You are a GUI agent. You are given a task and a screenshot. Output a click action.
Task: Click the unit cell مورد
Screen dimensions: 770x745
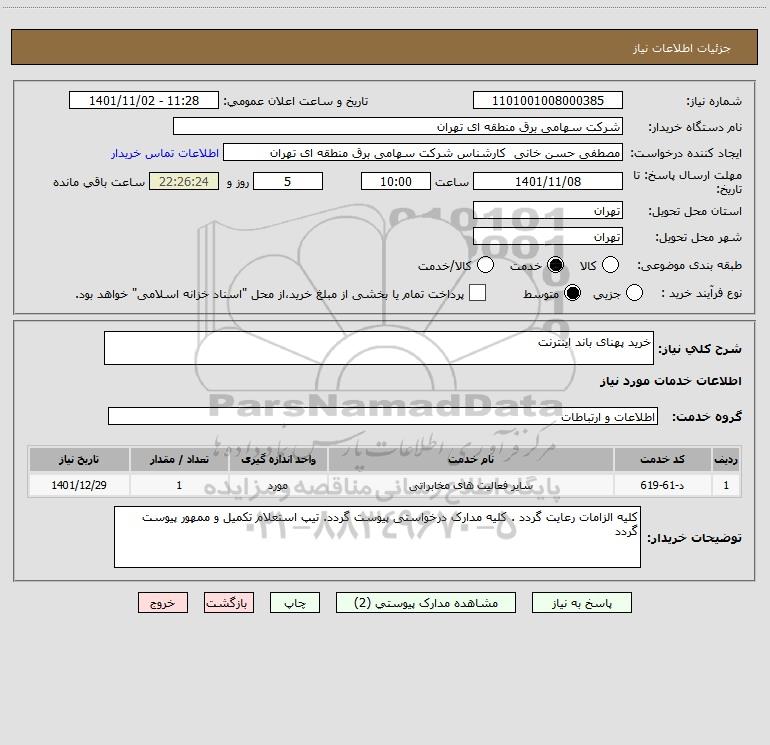(x=278, y=485)
